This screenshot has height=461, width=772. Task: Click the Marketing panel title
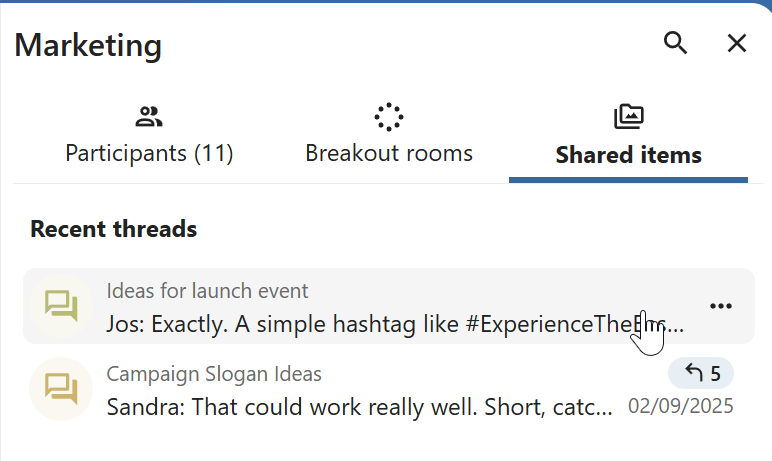(88, 44)
